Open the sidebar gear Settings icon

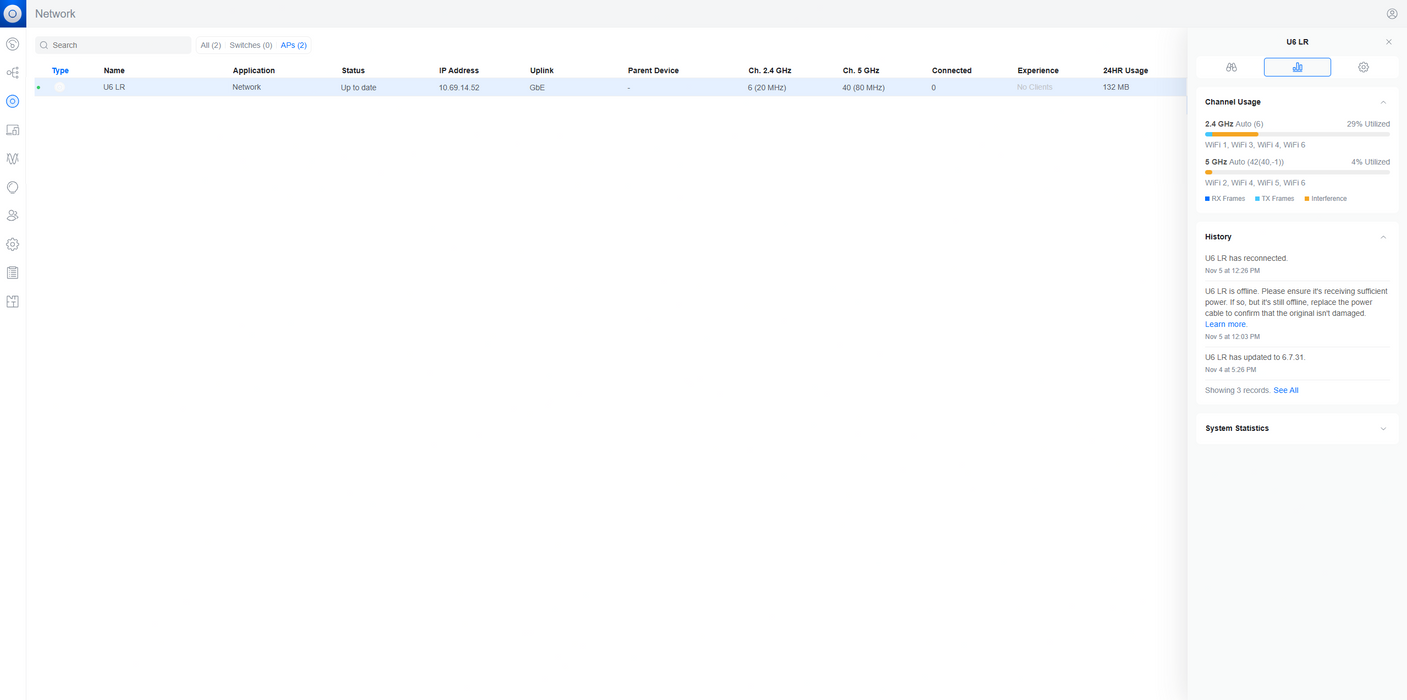pyautogui.click(x=13, y=244)
